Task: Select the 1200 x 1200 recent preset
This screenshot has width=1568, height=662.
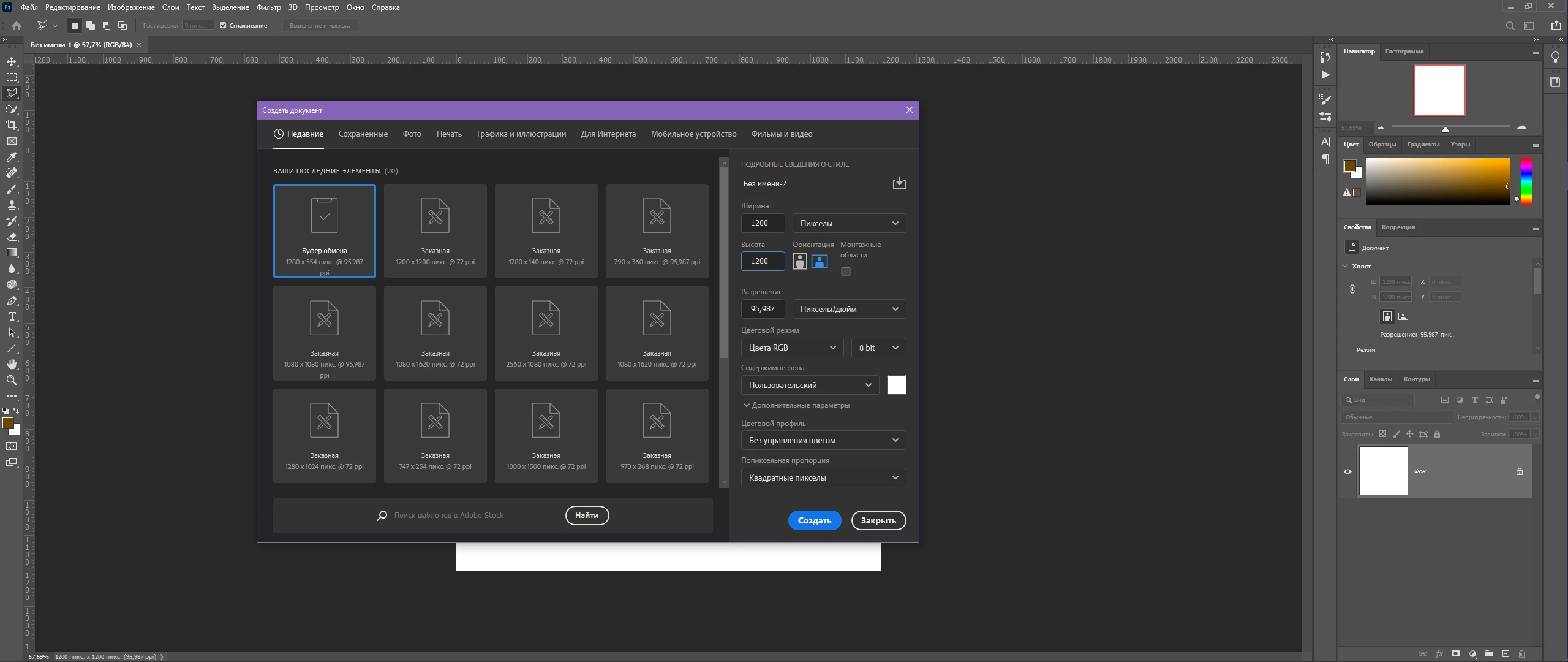Action: pyautogui.click(x=435, y=230)
